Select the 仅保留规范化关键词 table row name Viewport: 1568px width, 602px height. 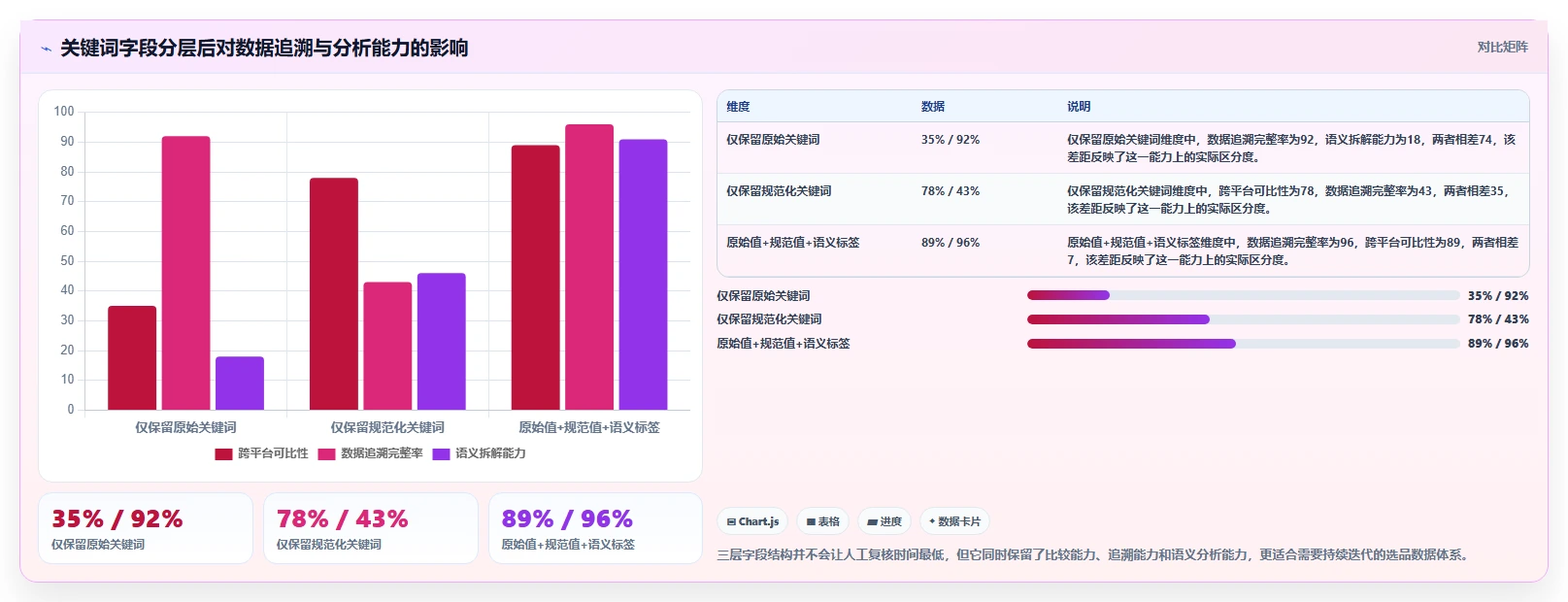[779, 191]
